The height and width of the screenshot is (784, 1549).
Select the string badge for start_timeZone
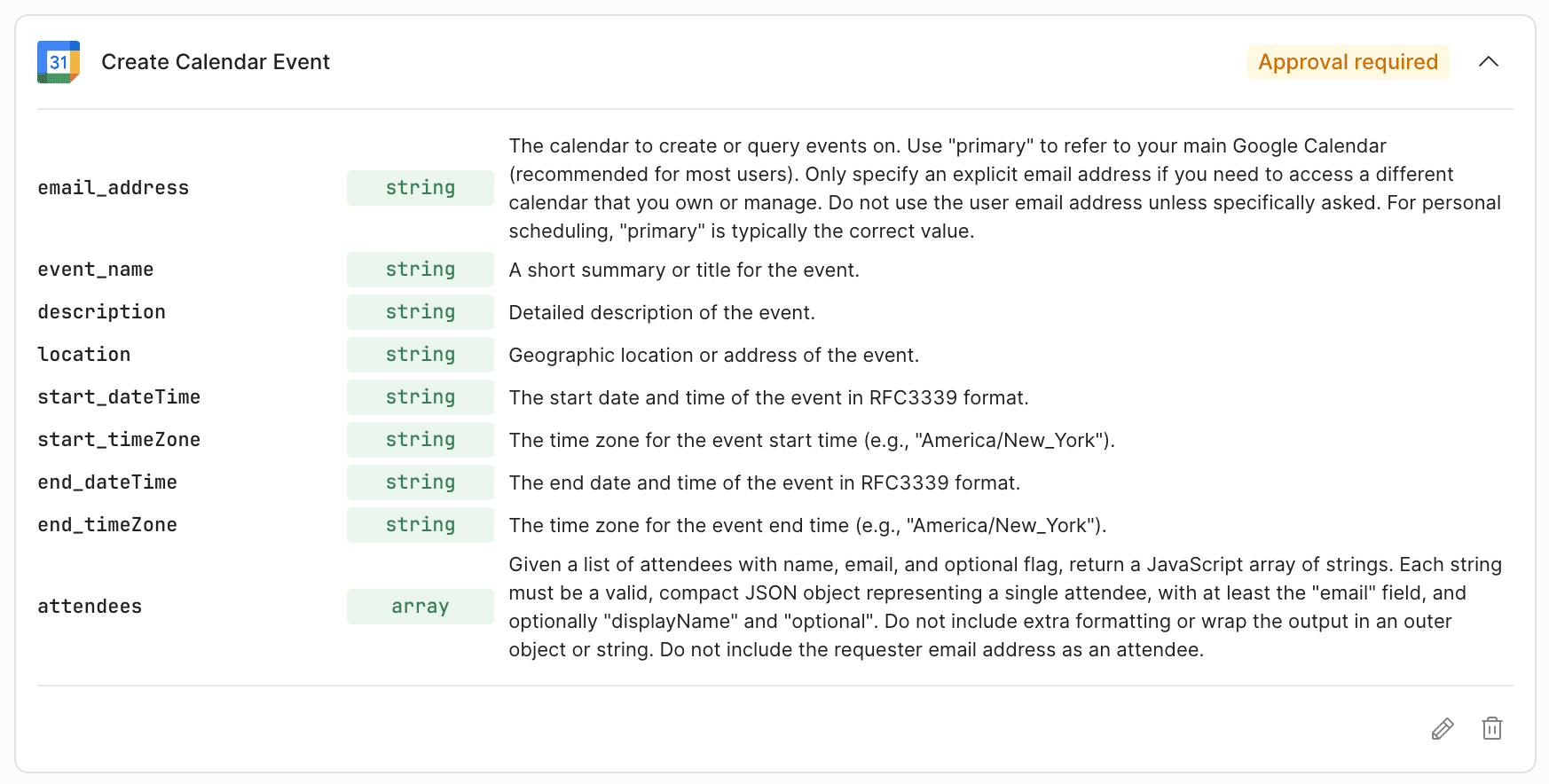click(x=420, y=439)
